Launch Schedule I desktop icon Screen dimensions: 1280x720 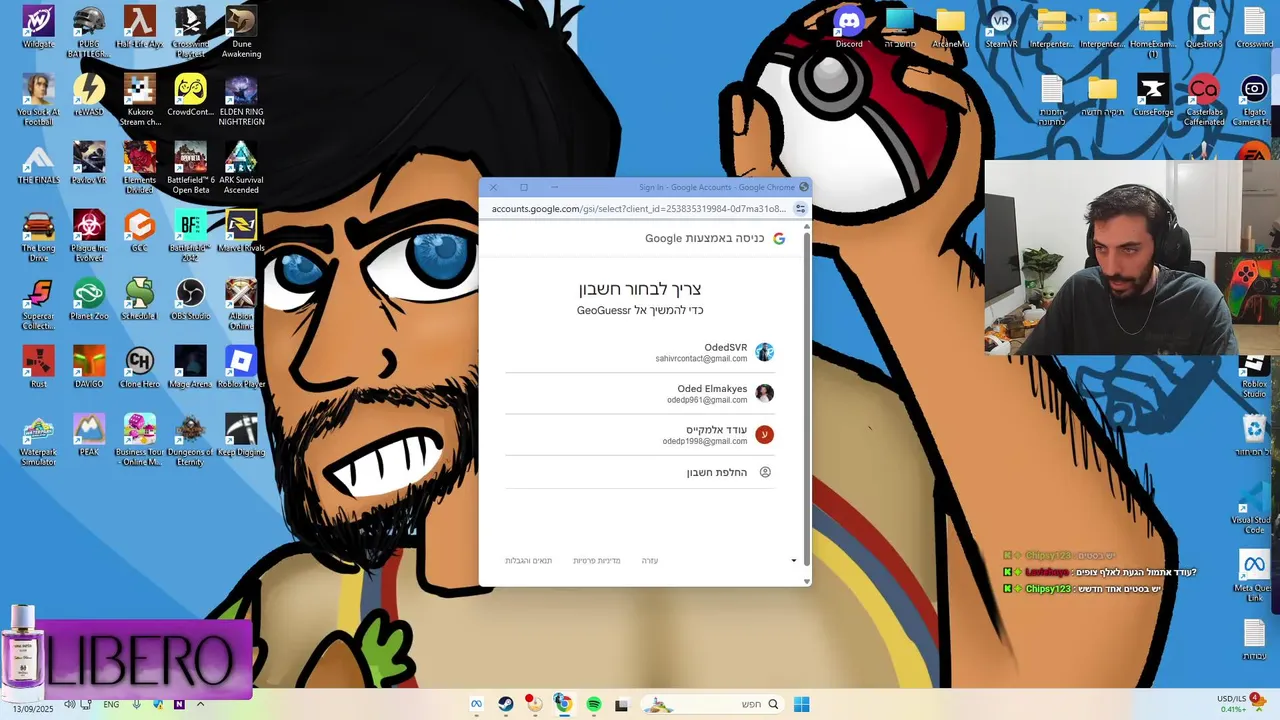139,299
